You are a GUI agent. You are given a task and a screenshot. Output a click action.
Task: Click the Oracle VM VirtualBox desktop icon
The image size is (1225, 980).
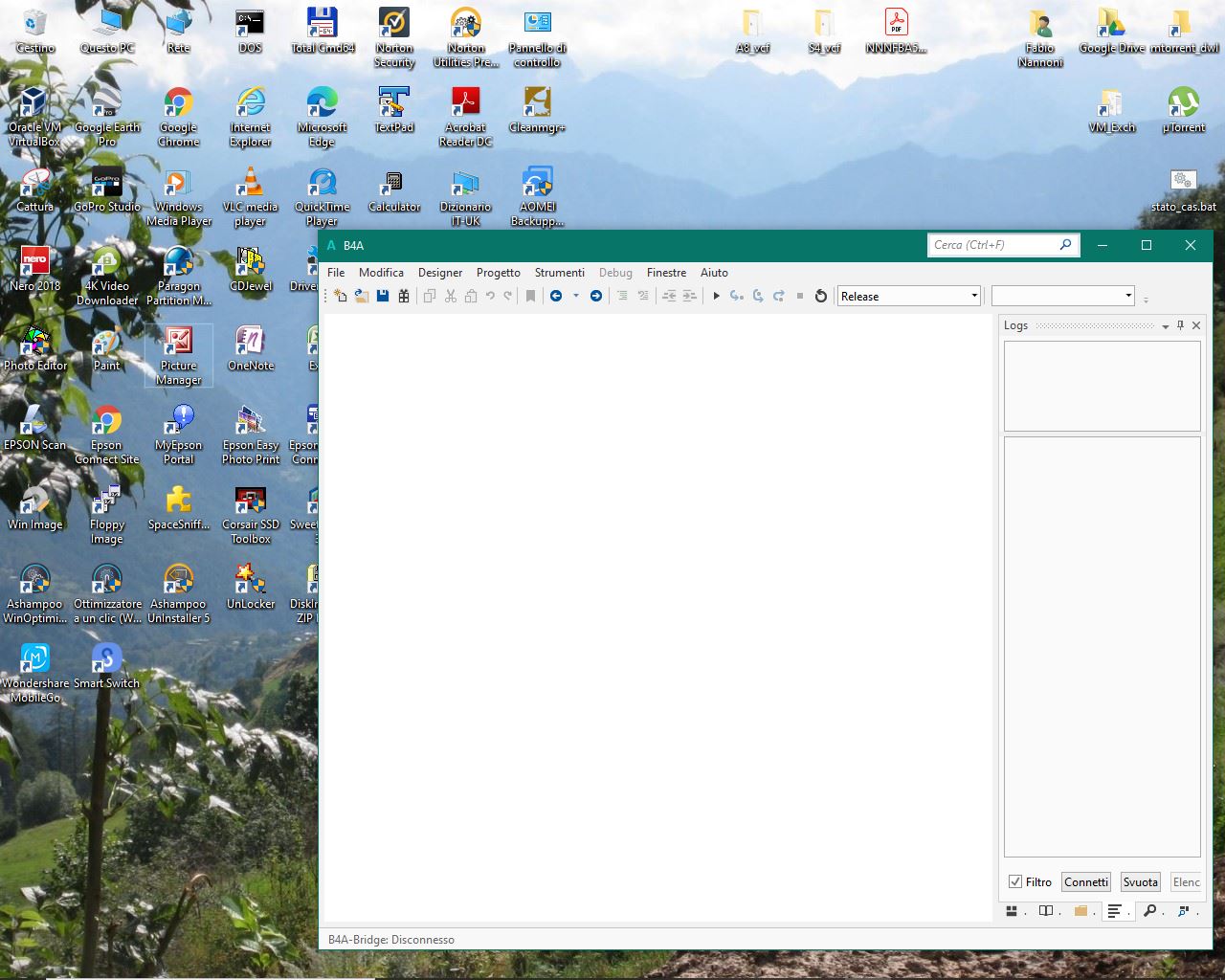[34, 117]
